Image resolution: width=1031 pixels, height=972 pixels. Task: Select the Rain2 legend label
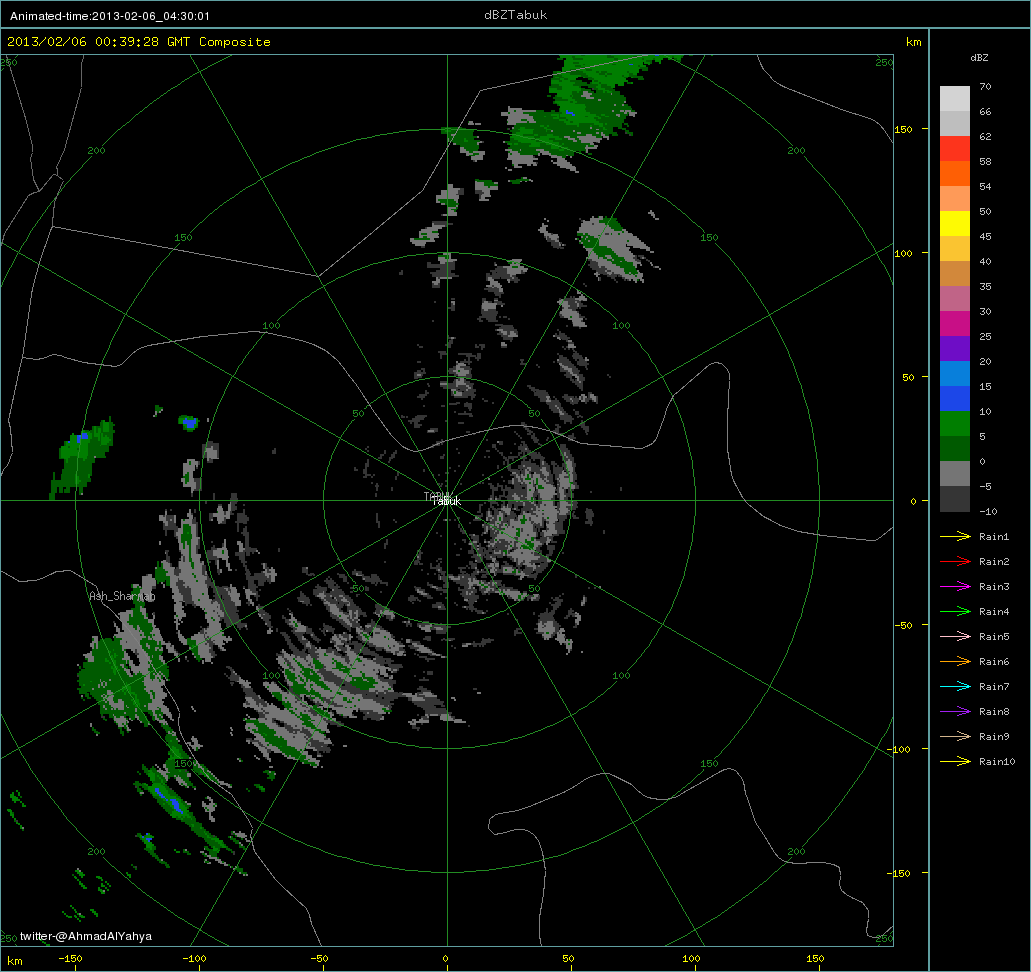[x=994, y=562]
